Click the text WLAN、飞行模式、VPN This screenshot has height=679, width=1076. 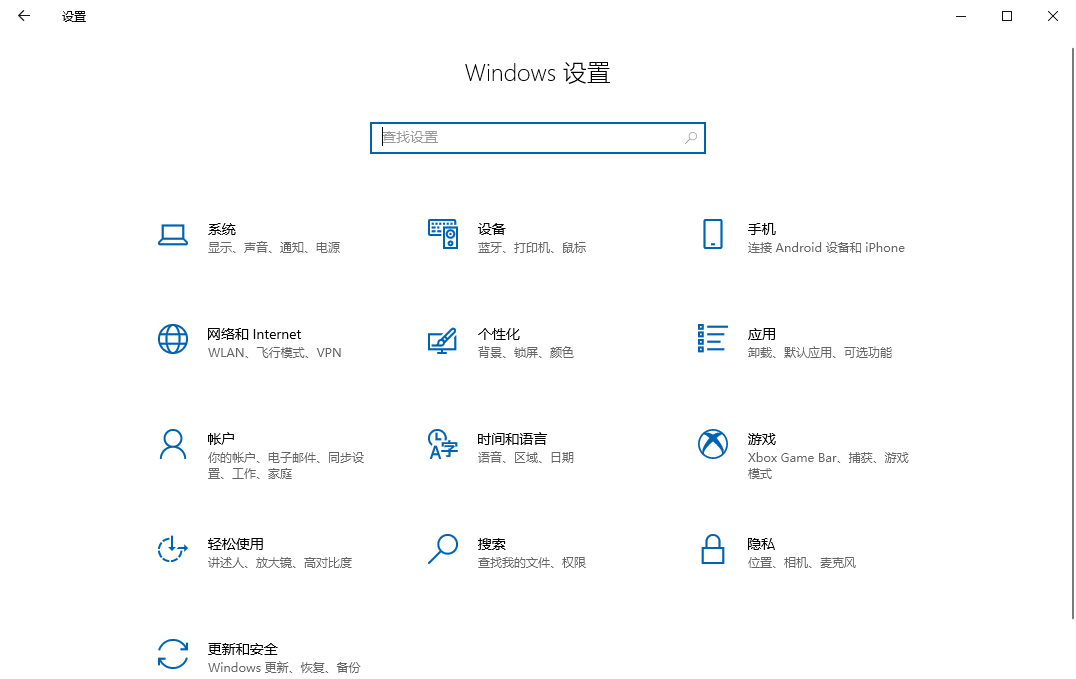274,353
